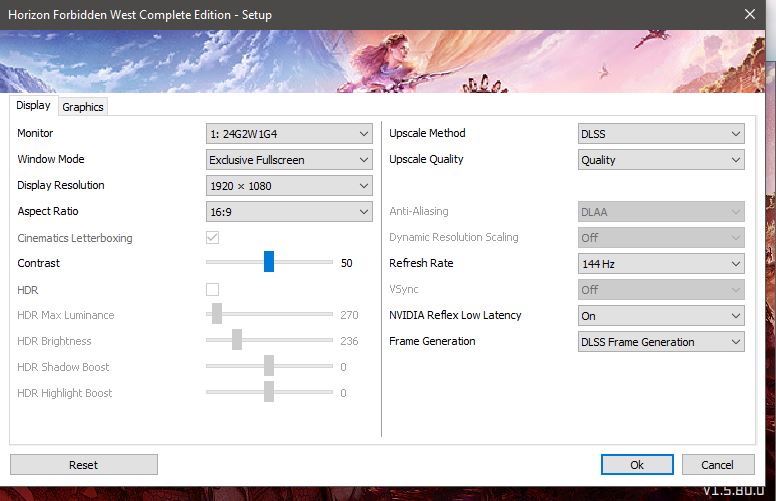The height and width of the screenshot is (501, 776).
Task: Click the Frame Generation label
Action: coord(432,341)
